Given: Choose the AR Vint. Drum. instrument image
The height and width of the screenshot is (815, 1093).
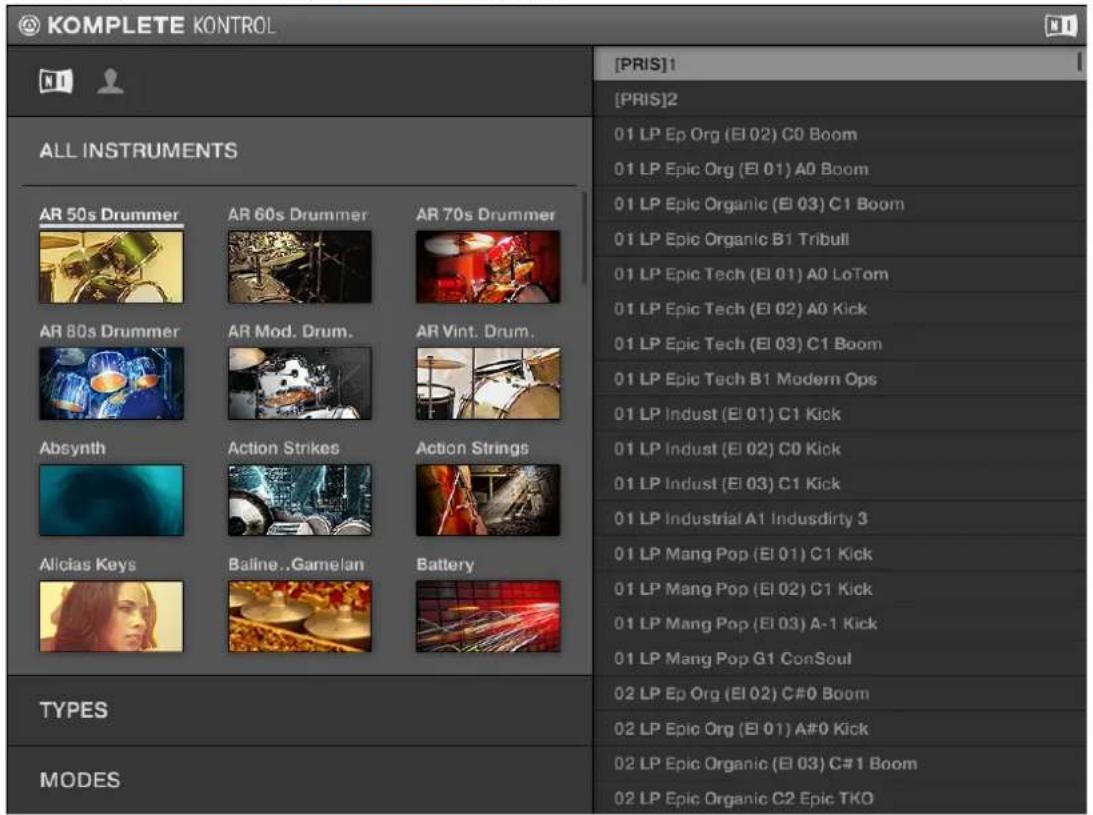Looking at the screenshot, I should 488,383.
